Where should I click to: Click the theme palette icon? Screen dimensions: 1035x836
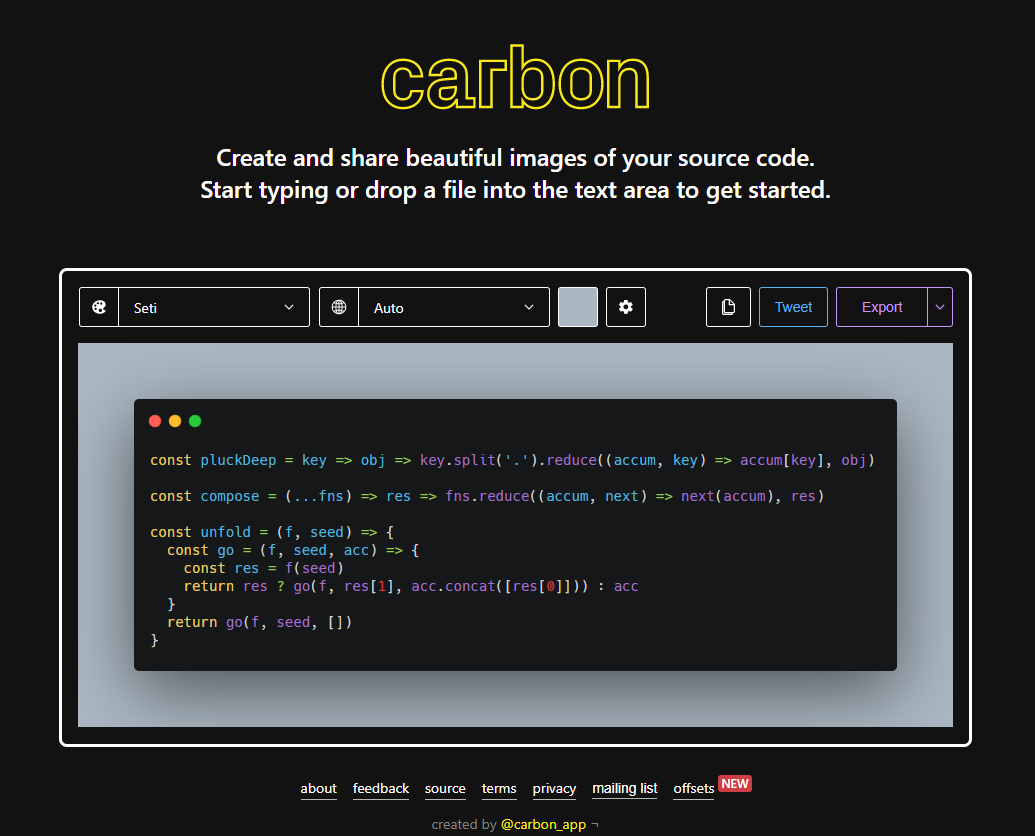pyautogui.click(x=99, y=307)
